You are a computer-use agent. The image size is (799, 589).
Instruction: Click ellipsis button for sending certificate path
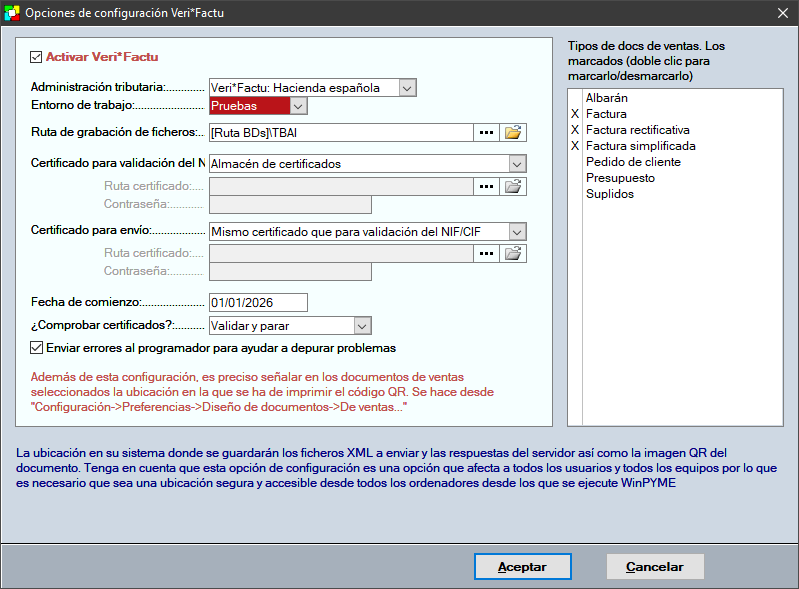click(487, 253)
